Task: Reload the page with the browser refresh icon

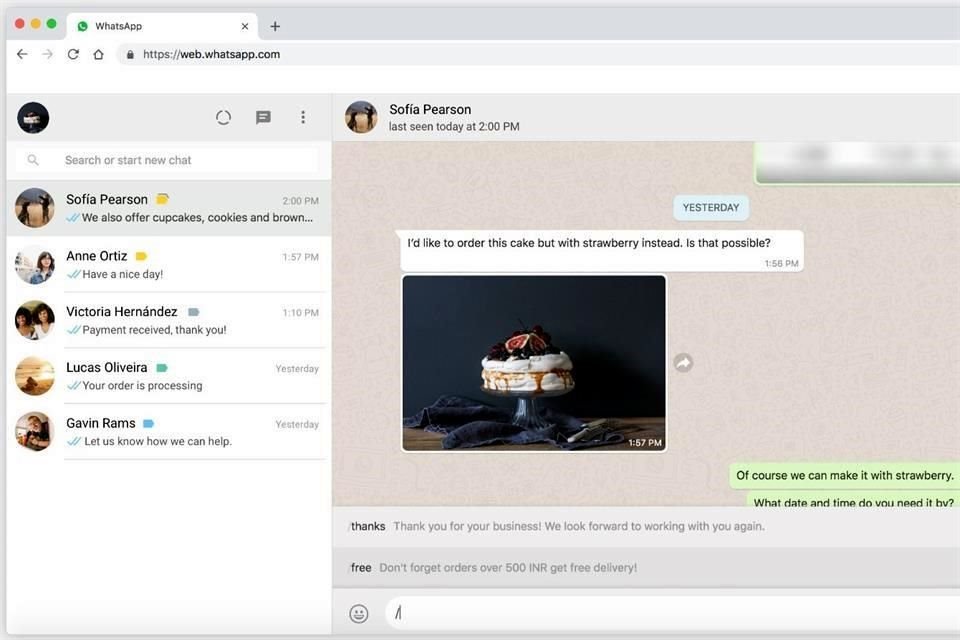Action: click(x=73, y=54)
